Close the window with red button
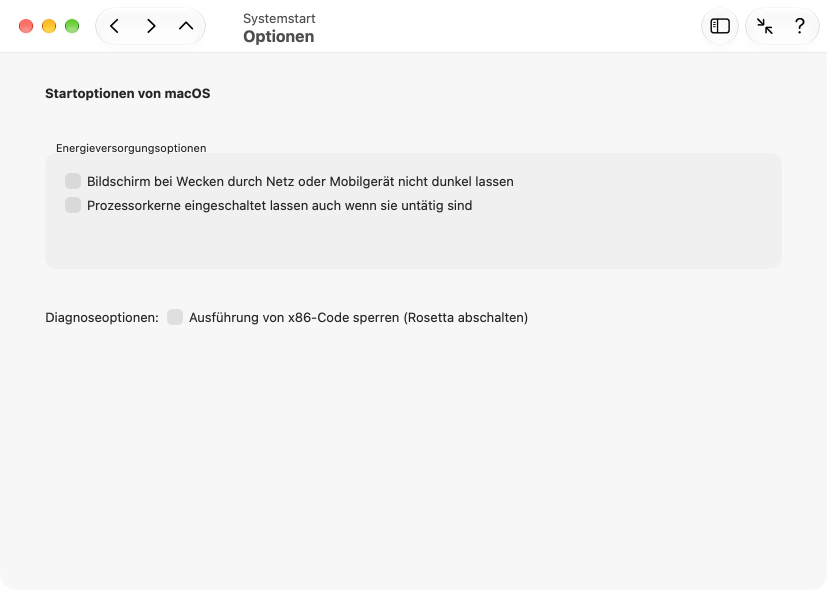The height and width of the screenshot is (590, 827). [26, 26]
